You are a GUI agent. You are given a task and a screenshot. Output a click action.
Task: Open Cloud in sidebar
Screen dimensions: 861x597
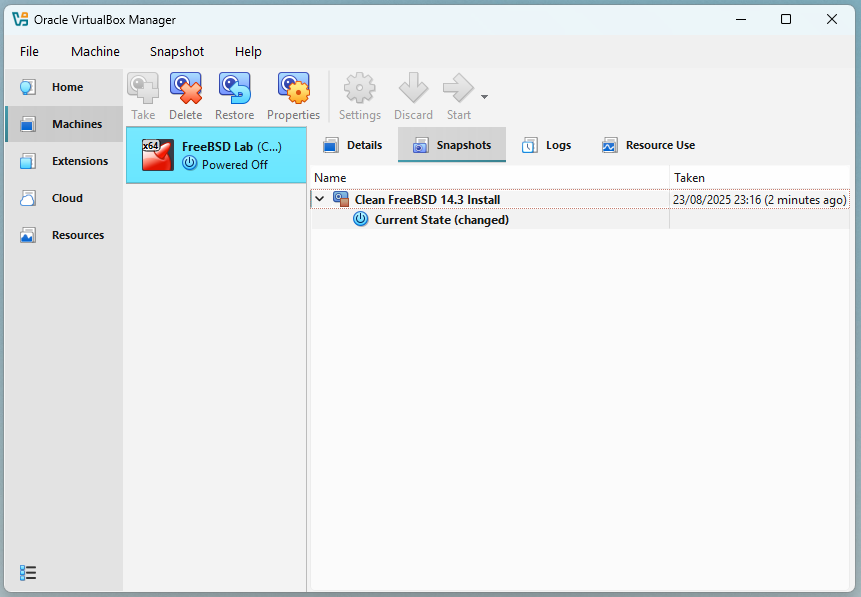pos(64,198)
